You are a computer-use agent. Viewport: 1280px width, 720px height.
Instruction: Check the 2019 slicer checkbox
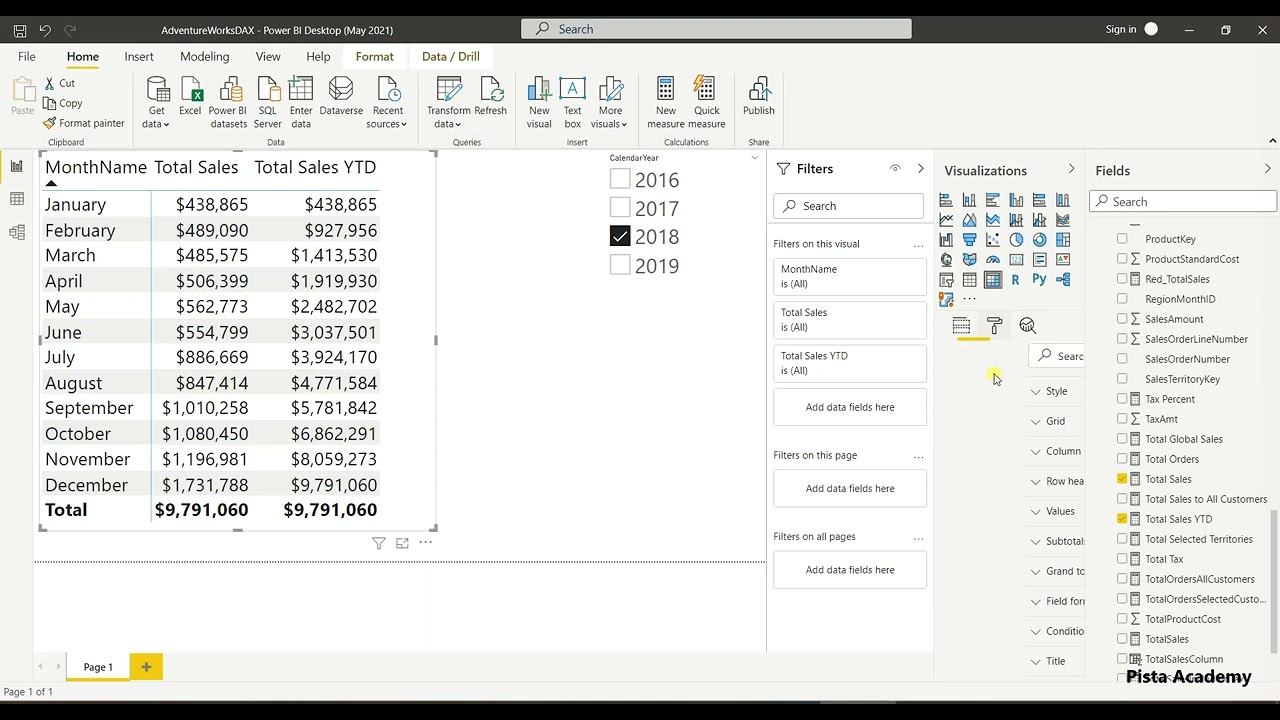tap(620, 265)
